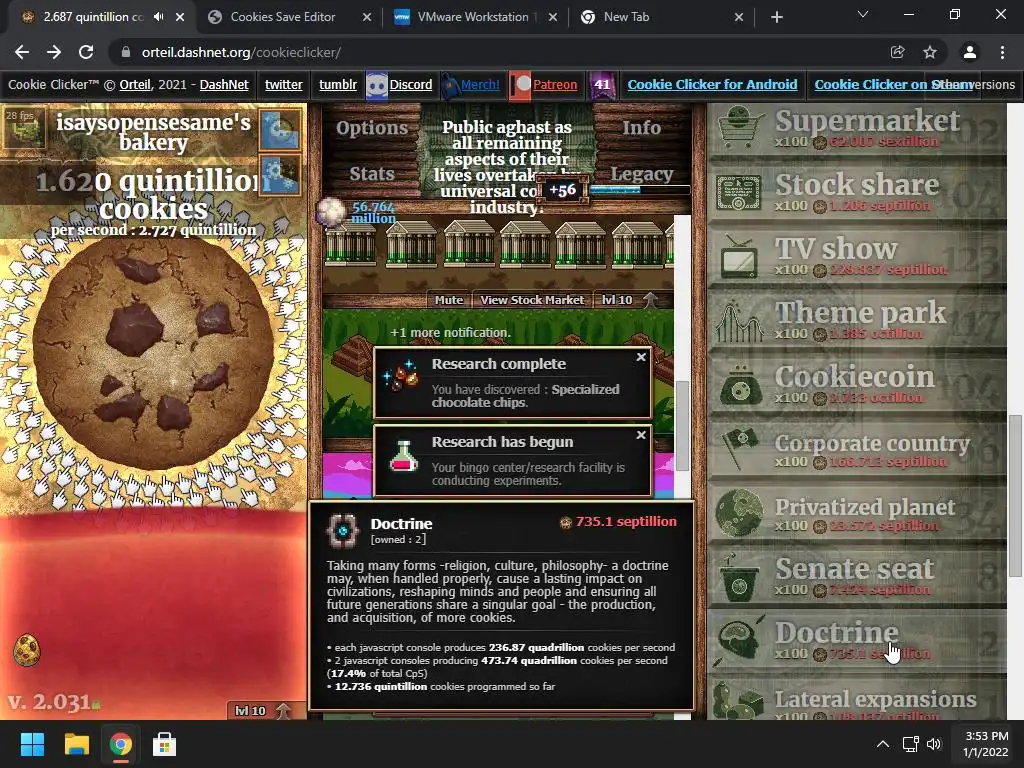Open the twitter link

click(283, 85)
